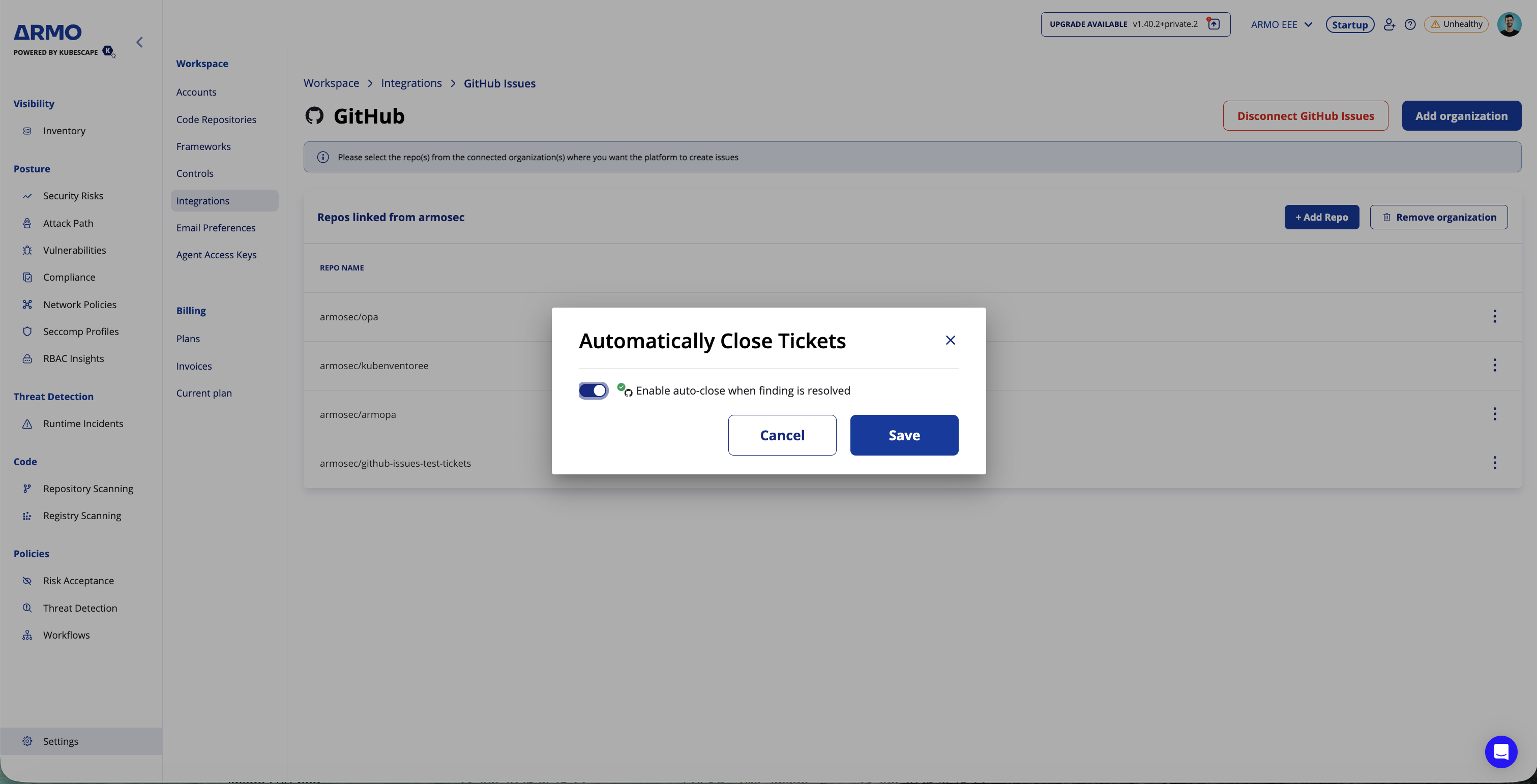Click the Risk Acceptance icon
The image size is (1537, 784).
tap(27, 581)
